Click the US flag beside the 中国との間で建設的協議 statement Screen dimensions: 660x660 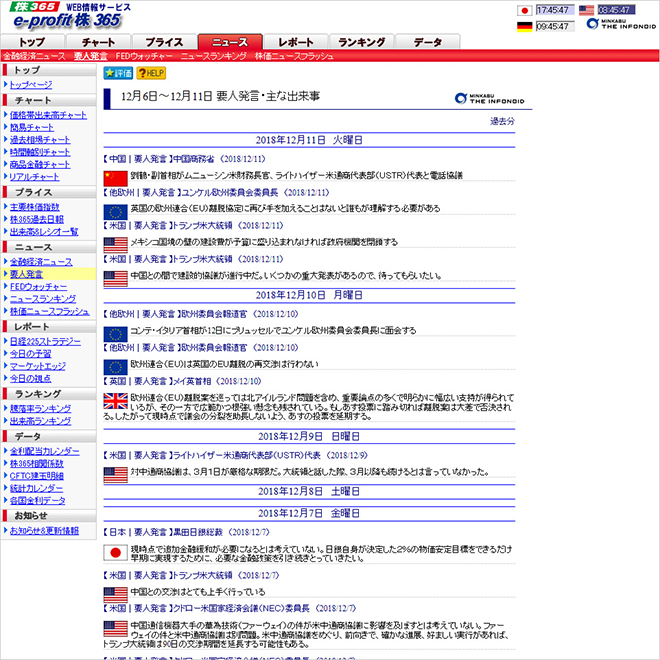tap(115, 279)
